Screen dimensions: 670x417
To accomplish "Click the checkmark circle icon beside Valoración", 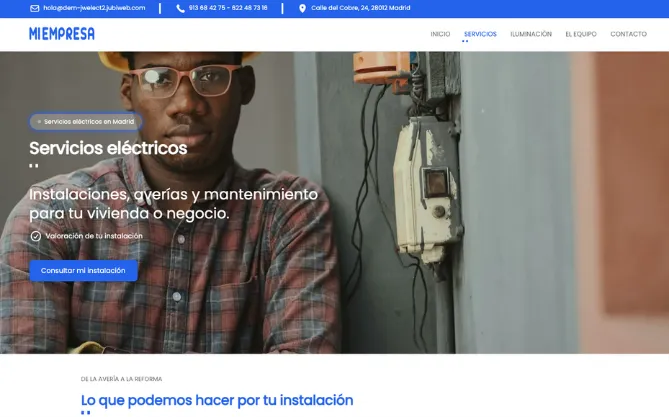I will pos(35,236).
